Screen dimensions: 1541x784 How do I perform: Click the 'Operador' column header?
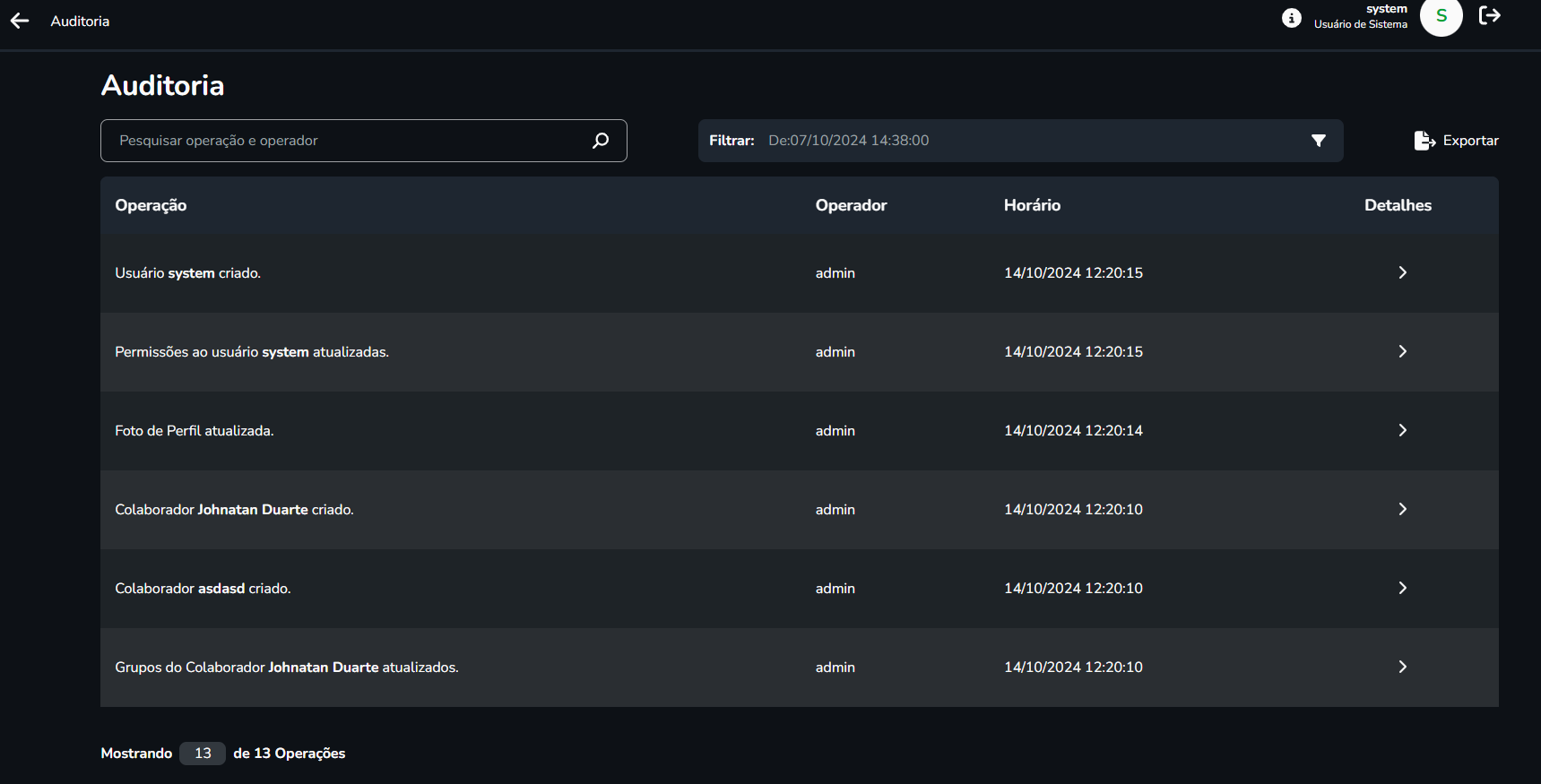coord(851,205)
